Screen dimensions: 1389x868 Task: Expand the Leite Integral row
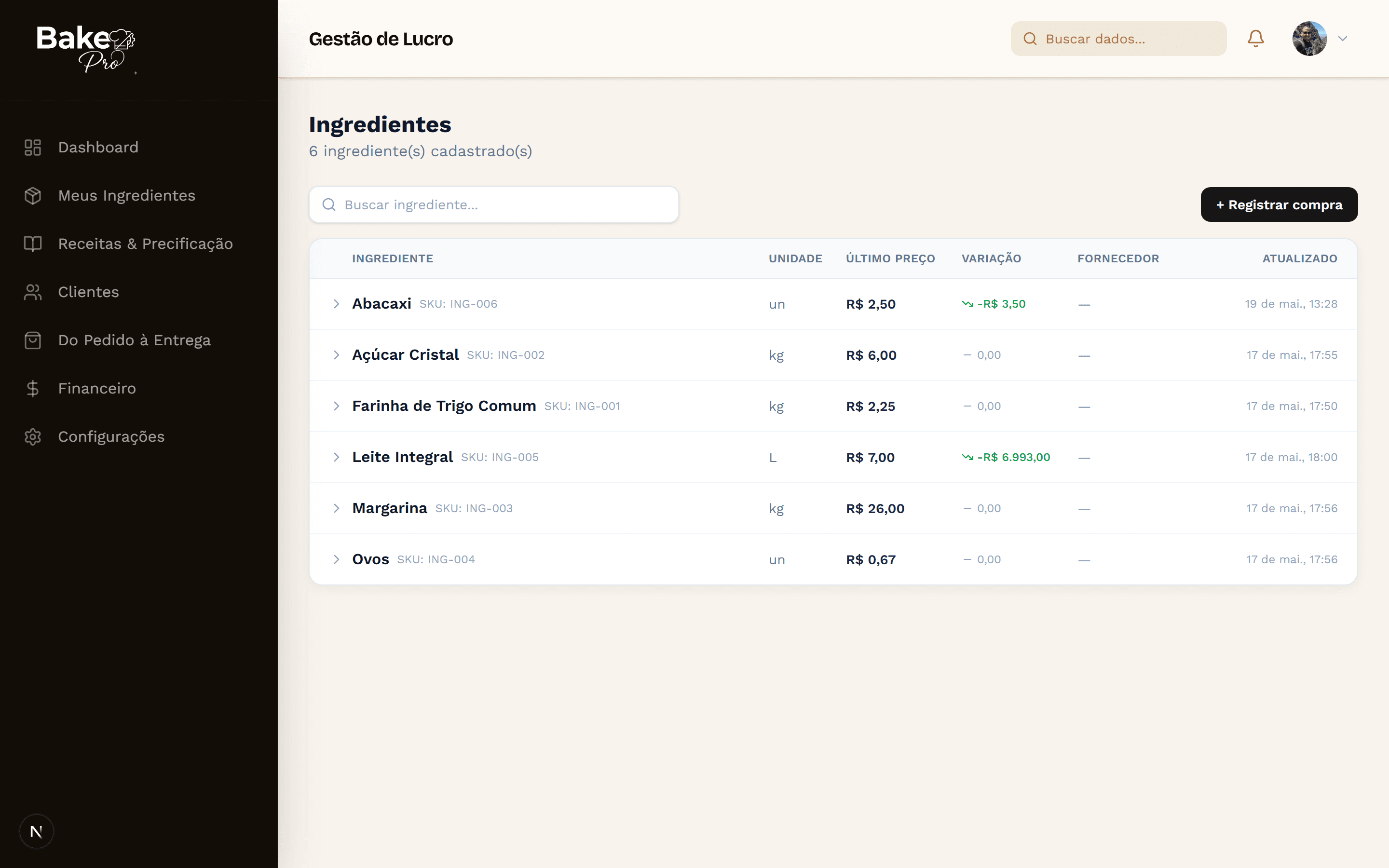point(337,457)
